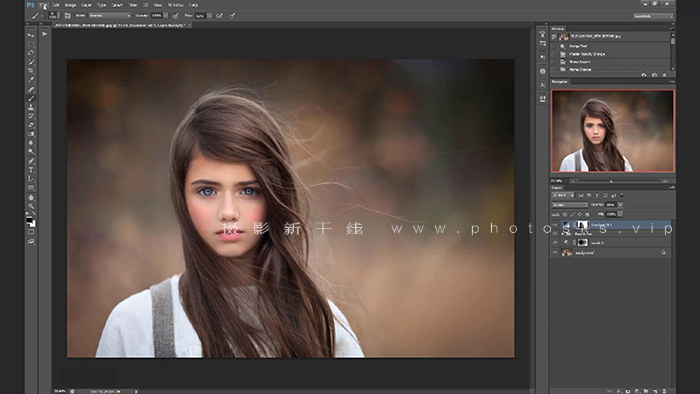Select the Crop tool
The height and width of the screenshot is (394, 700).
coord(31,71)
